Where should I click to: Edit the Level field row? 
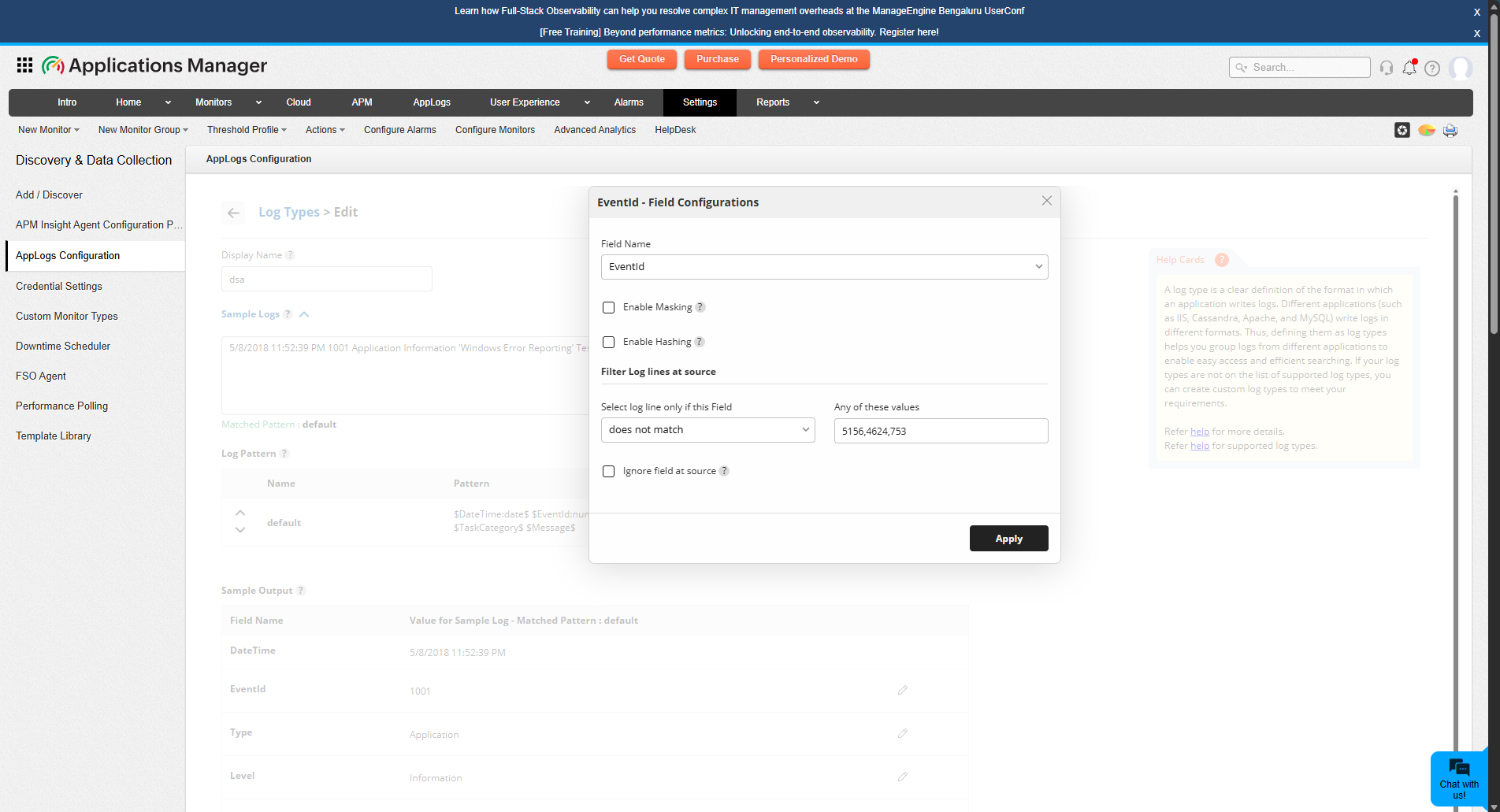903,777
